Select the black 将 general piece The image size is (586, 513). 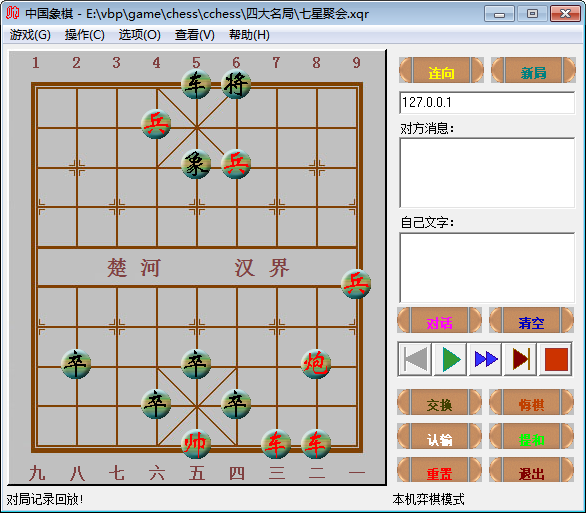pyautogui.click(x=236, y=84)
